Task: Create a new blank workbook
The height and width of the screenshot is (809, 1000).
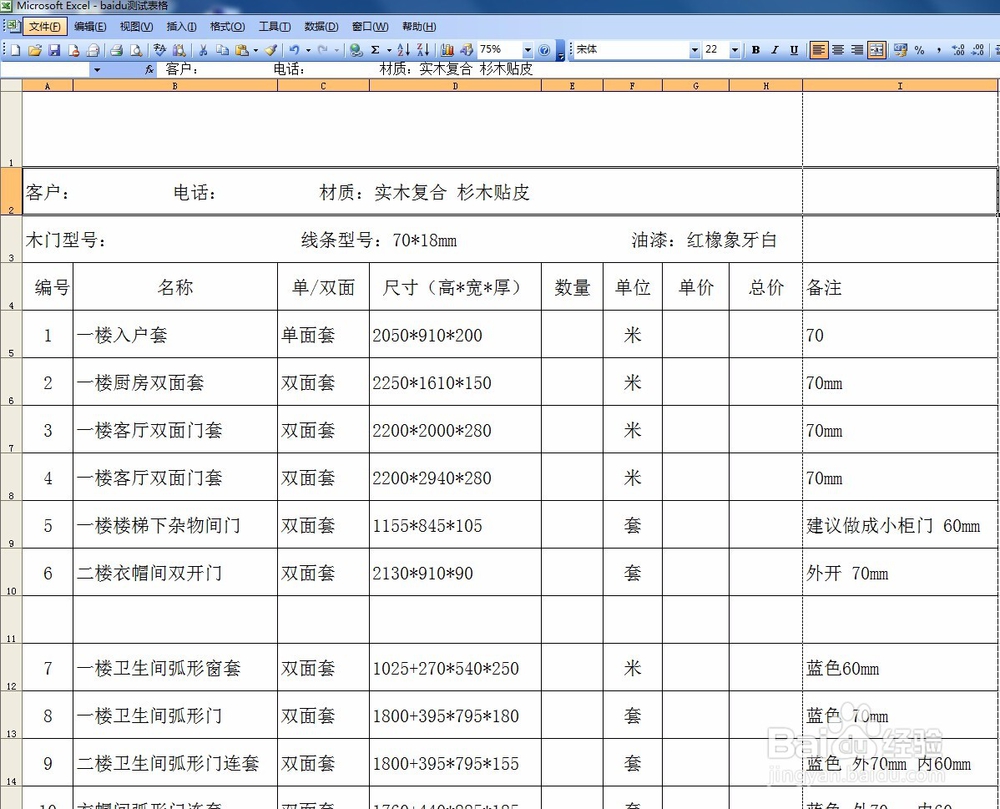Action: (15, 50)
